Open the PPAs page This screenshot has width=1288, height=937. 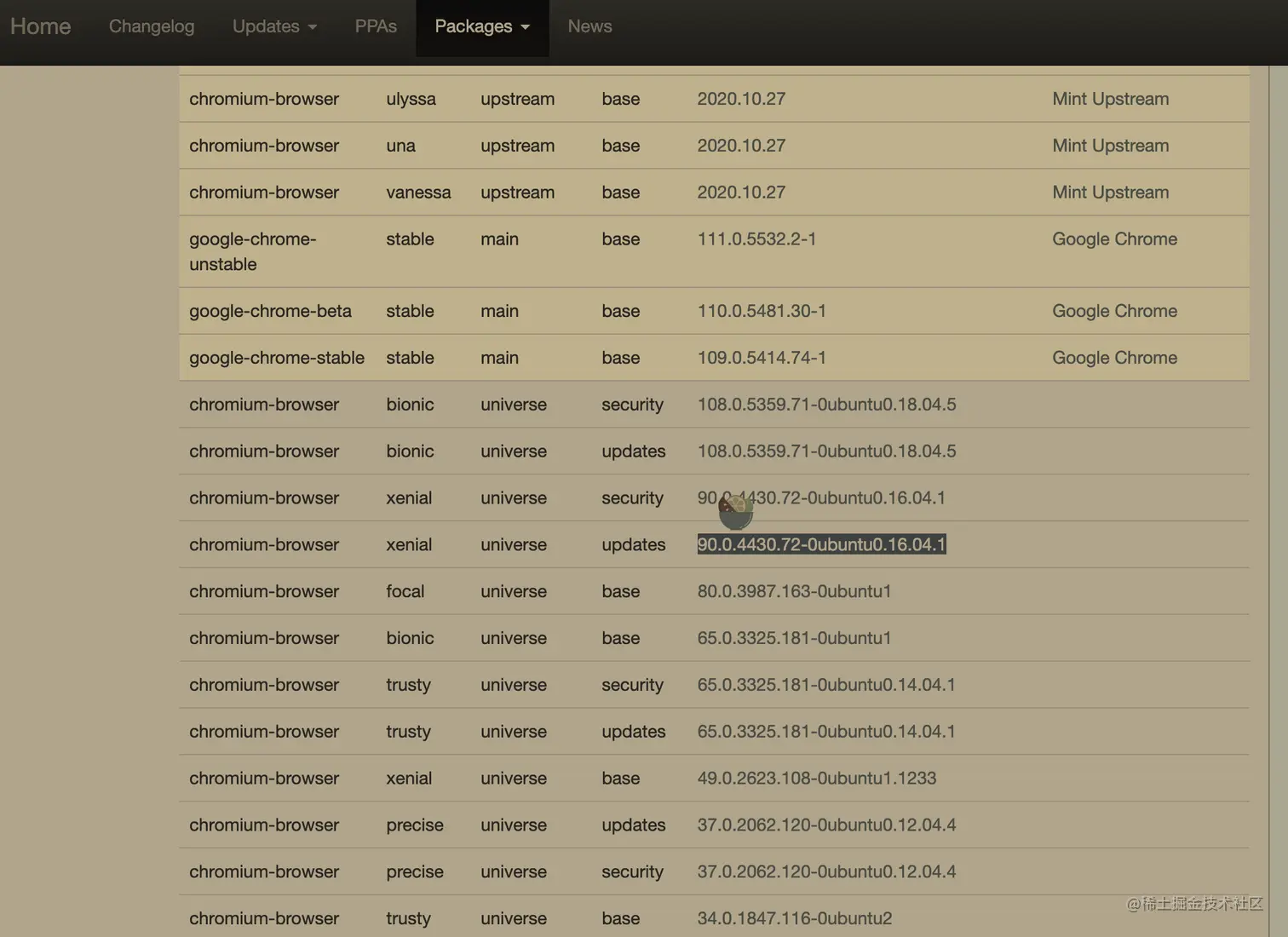(376, 26)
